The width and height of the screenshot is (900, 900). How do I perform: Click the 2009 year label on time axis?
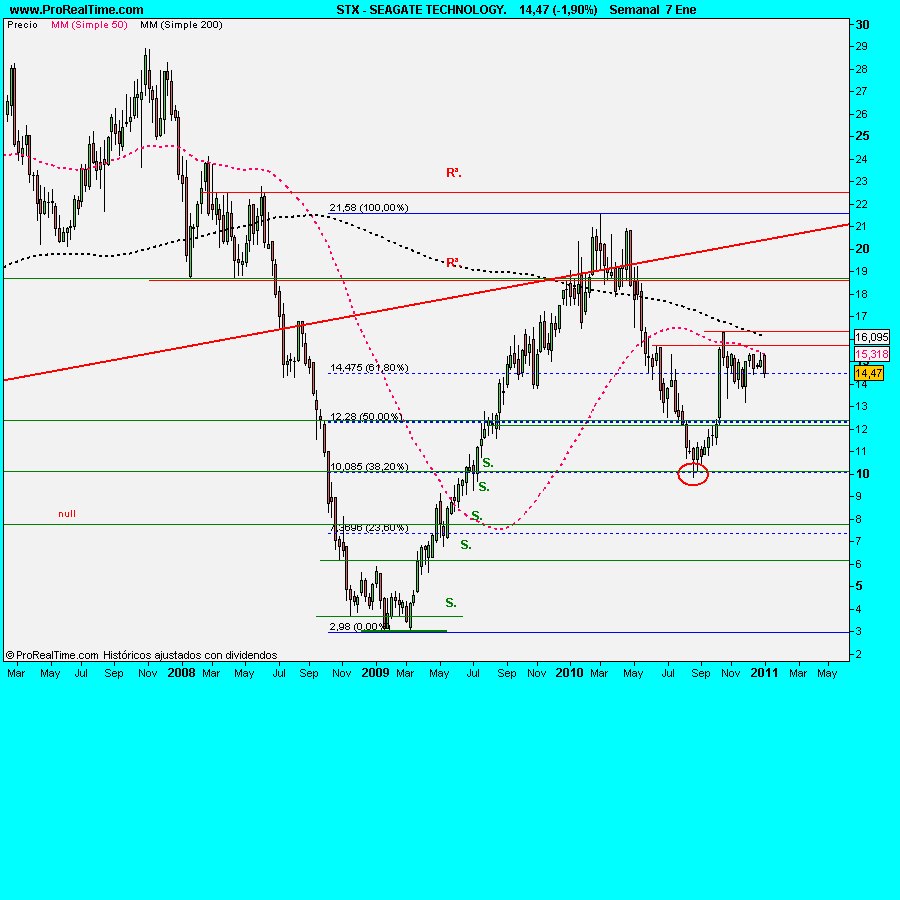tap(375, 672)
